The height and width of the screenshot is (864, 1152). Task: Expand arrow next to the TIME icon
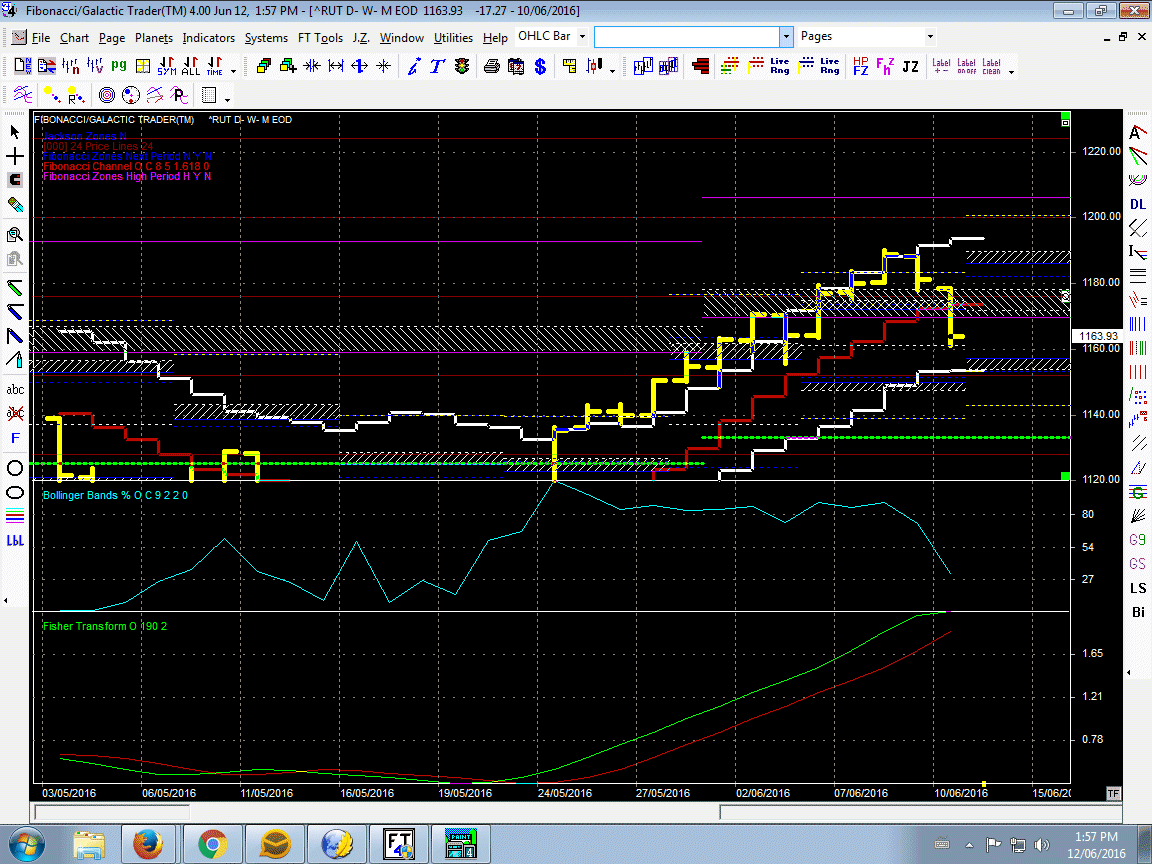tap(233, 71)
